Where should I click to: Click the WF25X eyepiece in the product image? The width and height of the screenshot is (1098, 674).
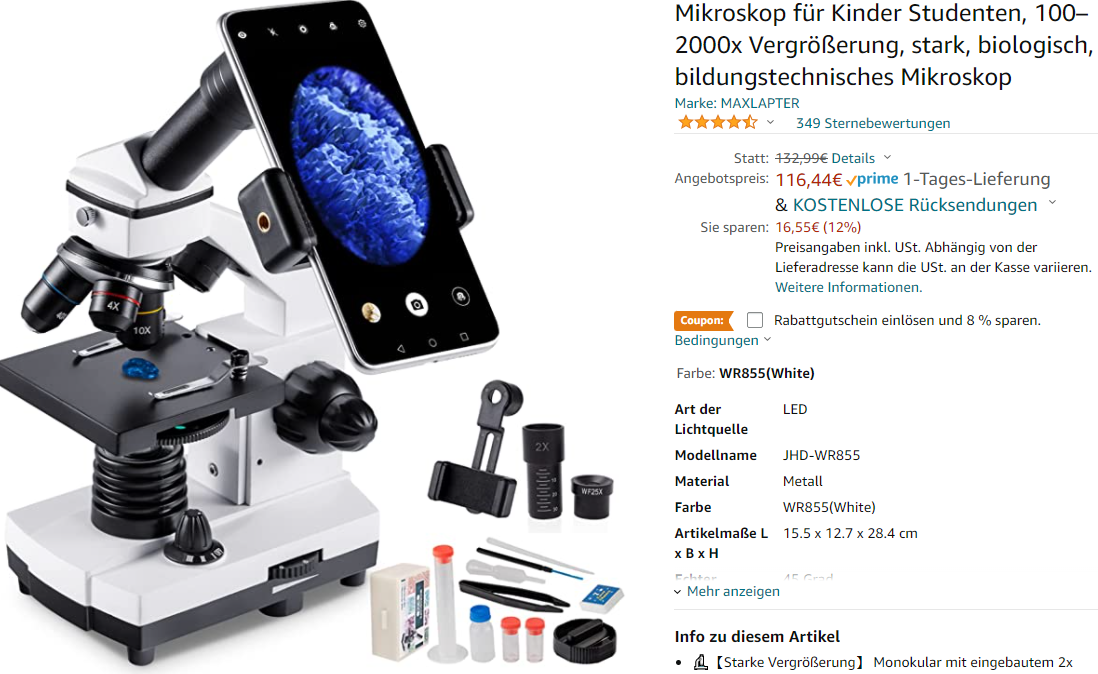tap(592, 496)
